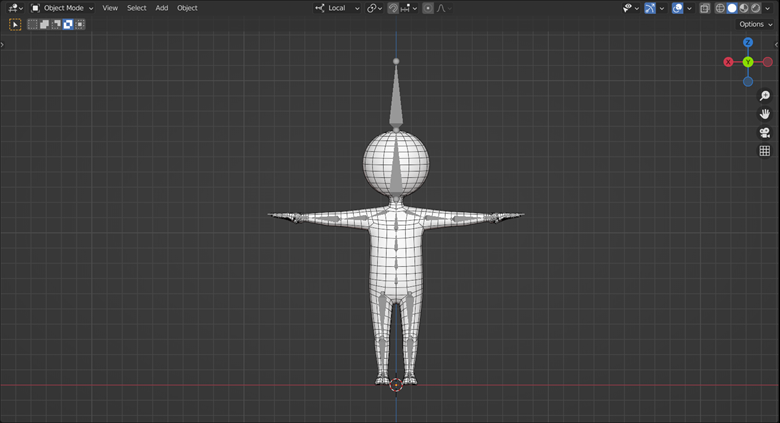Switch to Rendered shading mode
Viewport: 780px width, 423px height.
point(756,8)
